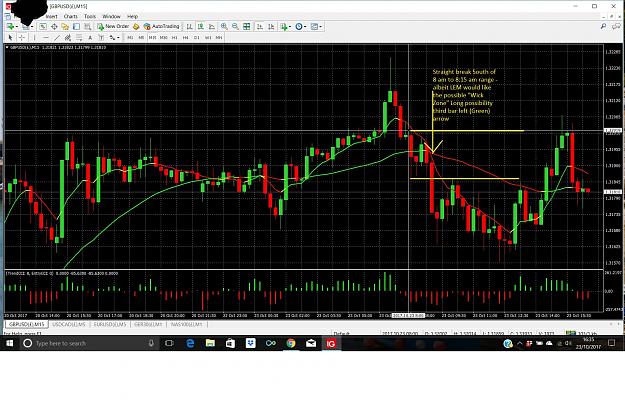Select the Text Label tool
Screen dimensions: 625x400
pyautogui.click(x=101, y=37)
